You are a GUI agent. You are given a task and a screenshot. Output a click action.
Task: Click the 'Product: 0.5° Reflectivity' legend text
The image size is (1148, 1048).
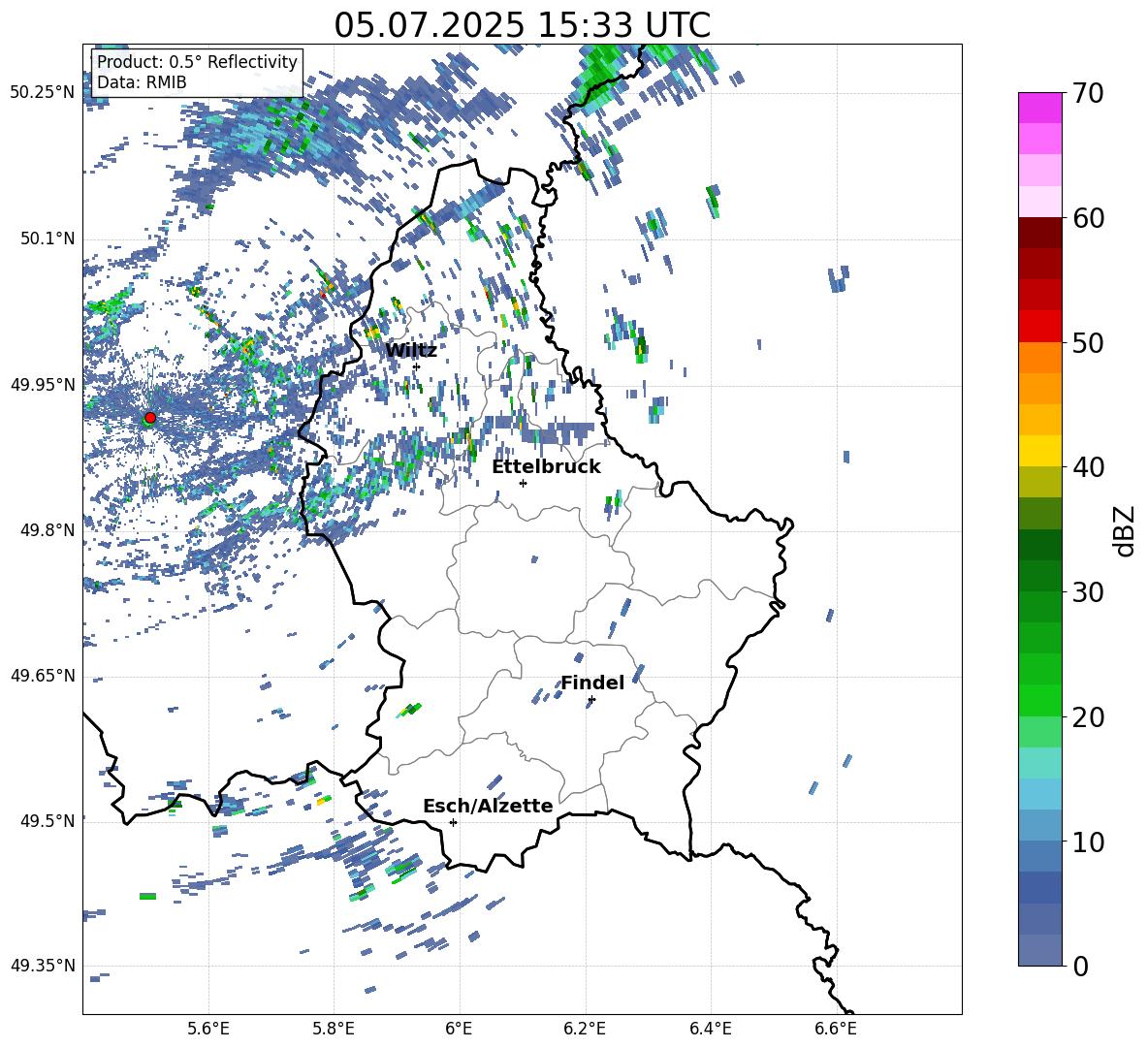[197, 61]
